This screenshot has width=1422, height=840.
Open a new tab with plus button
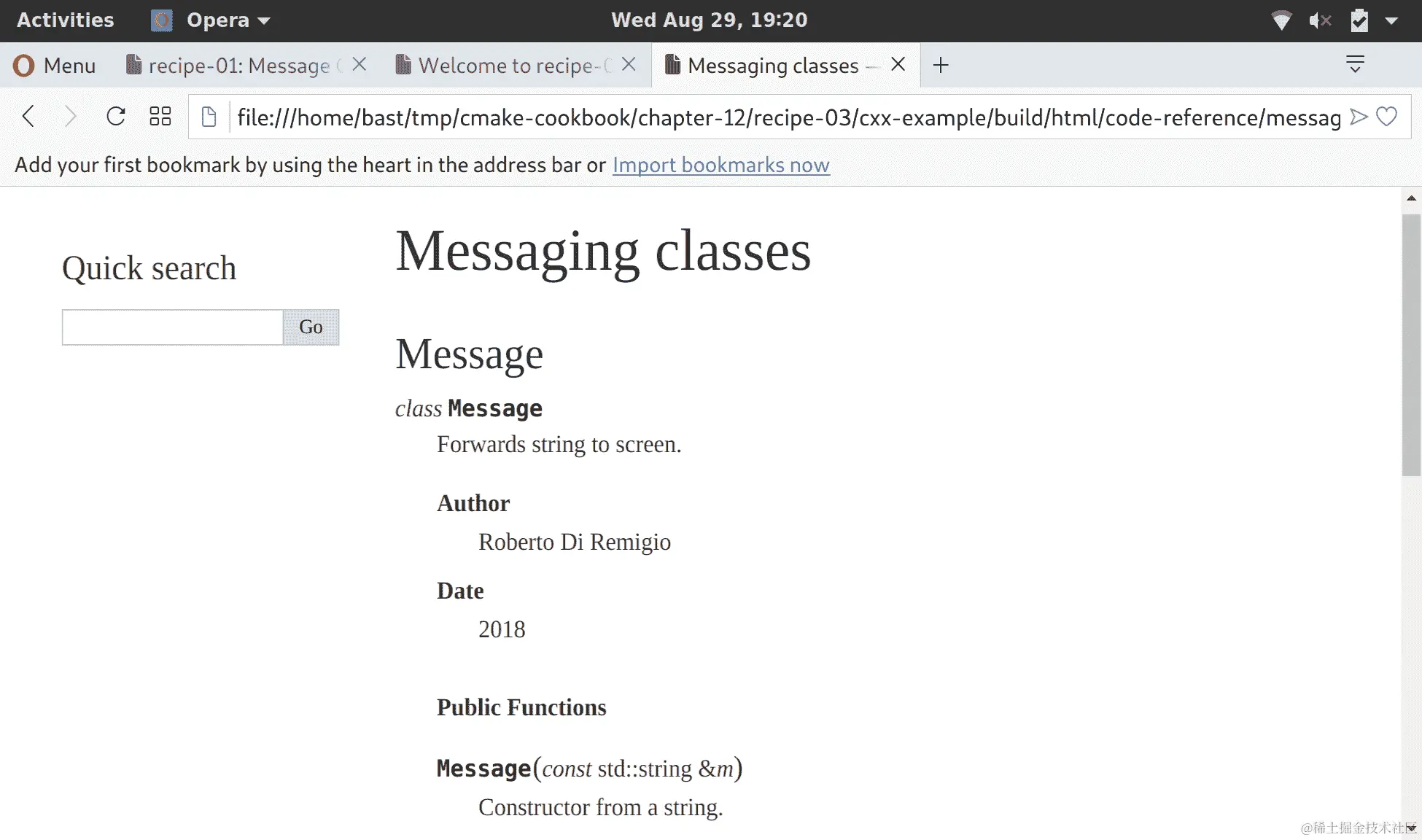(x=941, y=65)
